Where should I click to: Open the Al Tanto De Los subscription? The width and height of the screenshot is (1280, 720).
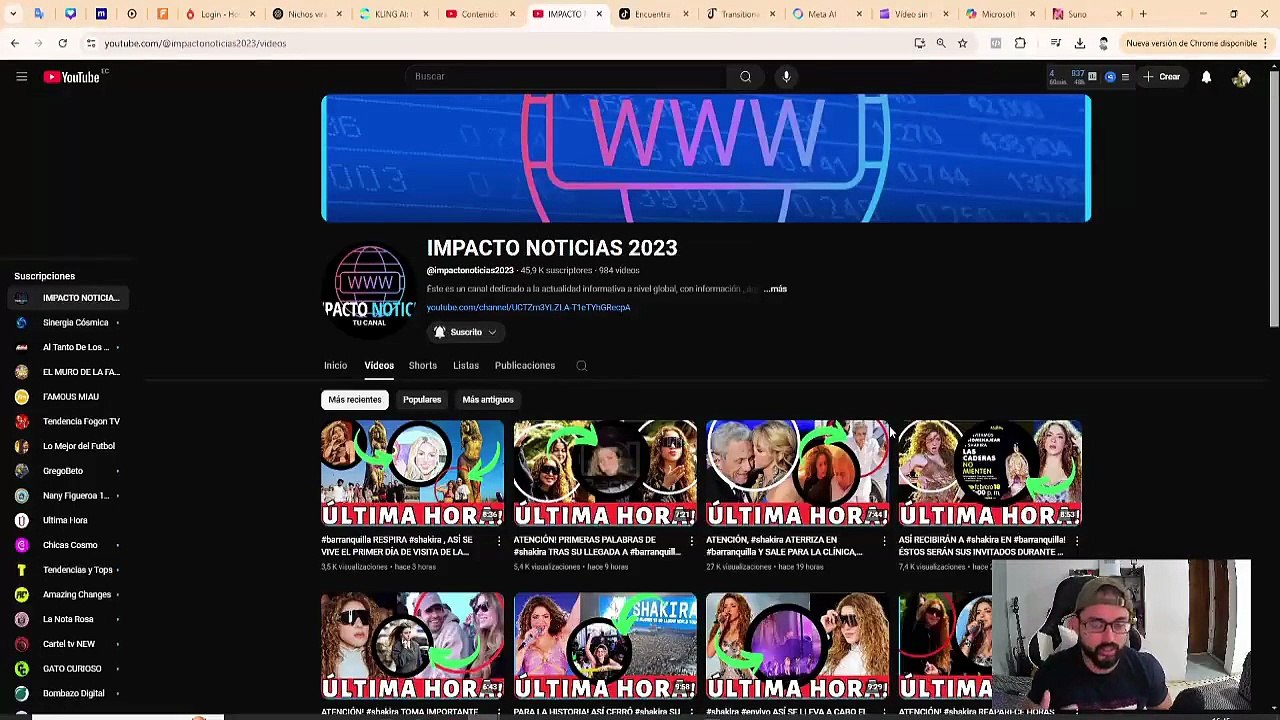[x=68, y=347]
